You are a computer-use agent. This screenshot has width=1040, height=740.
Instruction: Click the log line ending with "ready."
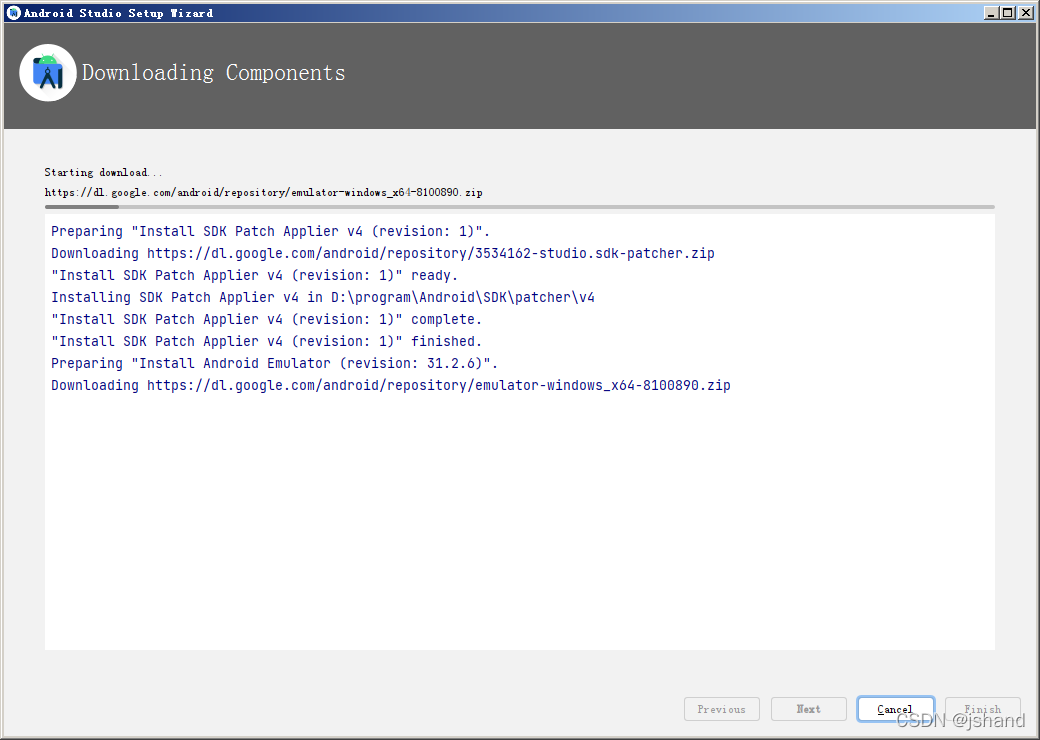255,275
